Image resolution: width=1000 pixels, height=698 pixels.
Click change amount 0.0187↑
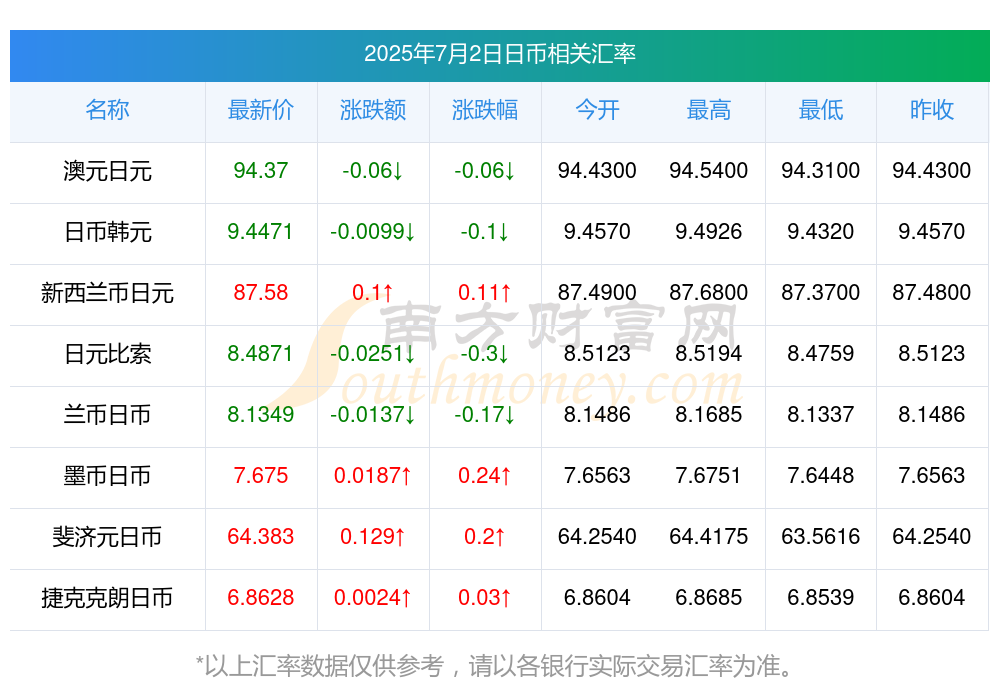pos(372,475)
